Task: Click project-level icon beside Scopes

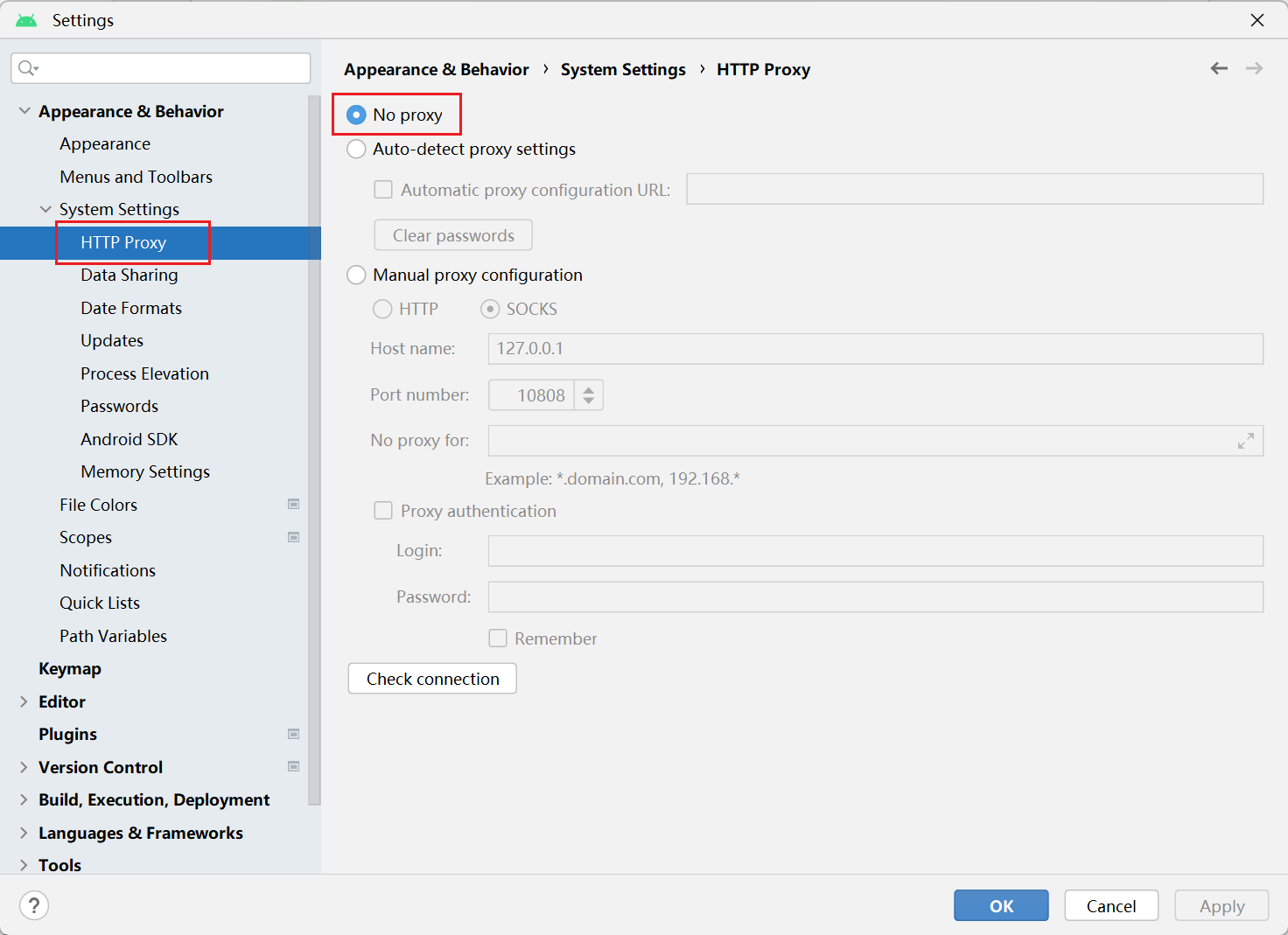Action: click(294, 537)
